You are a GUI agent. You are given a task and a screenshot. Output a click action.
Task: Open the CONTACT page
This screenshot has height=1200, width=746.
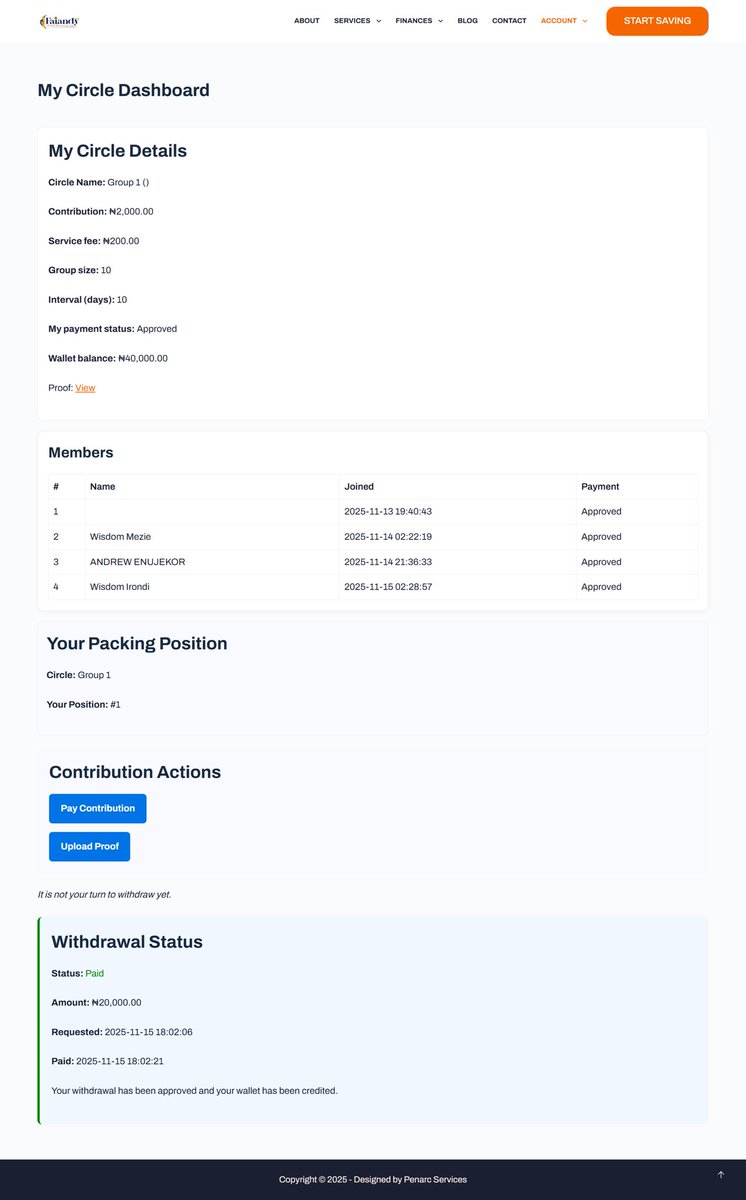pos(509,21)
